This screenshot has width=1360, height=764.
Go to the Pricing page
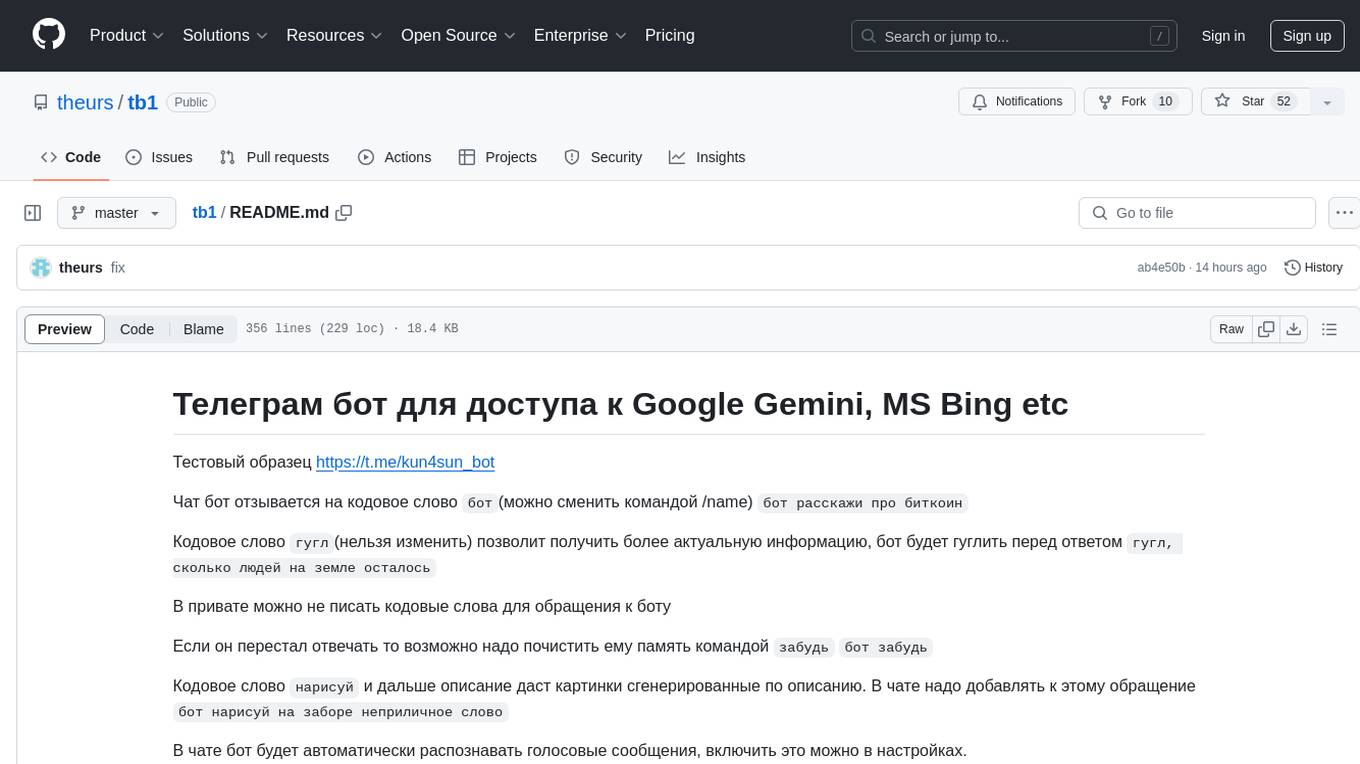(x=670, y=35)
